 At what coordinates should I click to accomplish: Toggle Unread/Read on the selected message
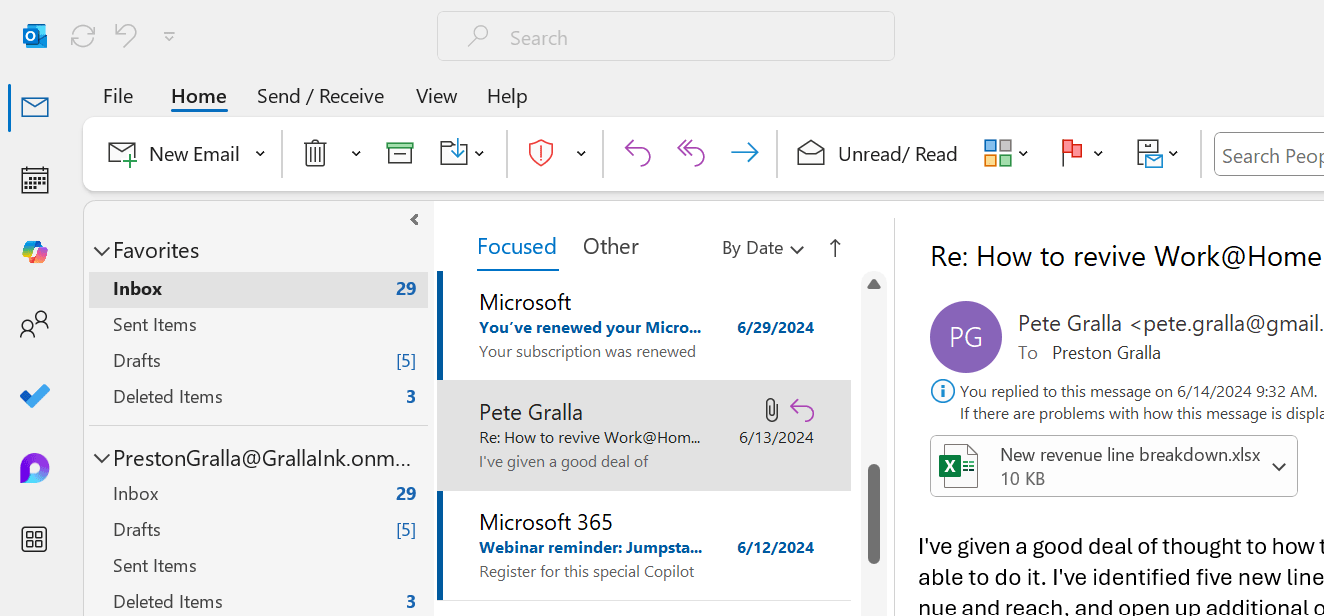876,153
